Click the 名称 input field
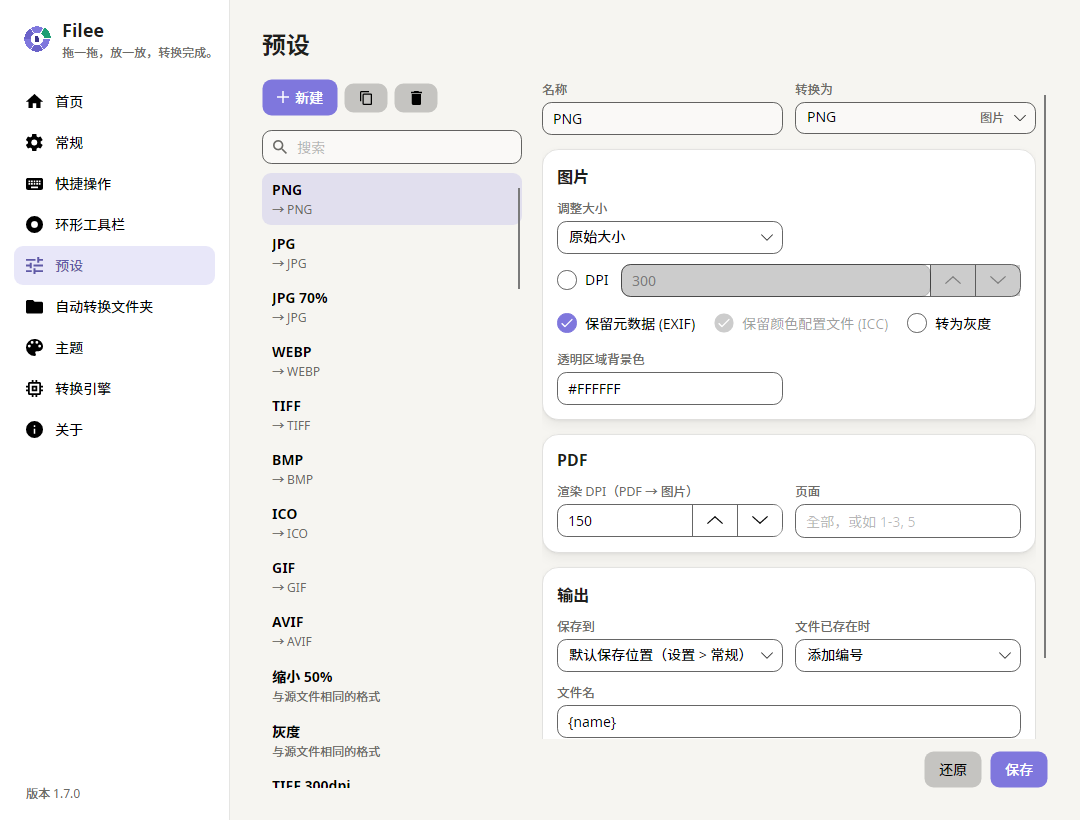The image size is (1080, 820). coord(662,118)
